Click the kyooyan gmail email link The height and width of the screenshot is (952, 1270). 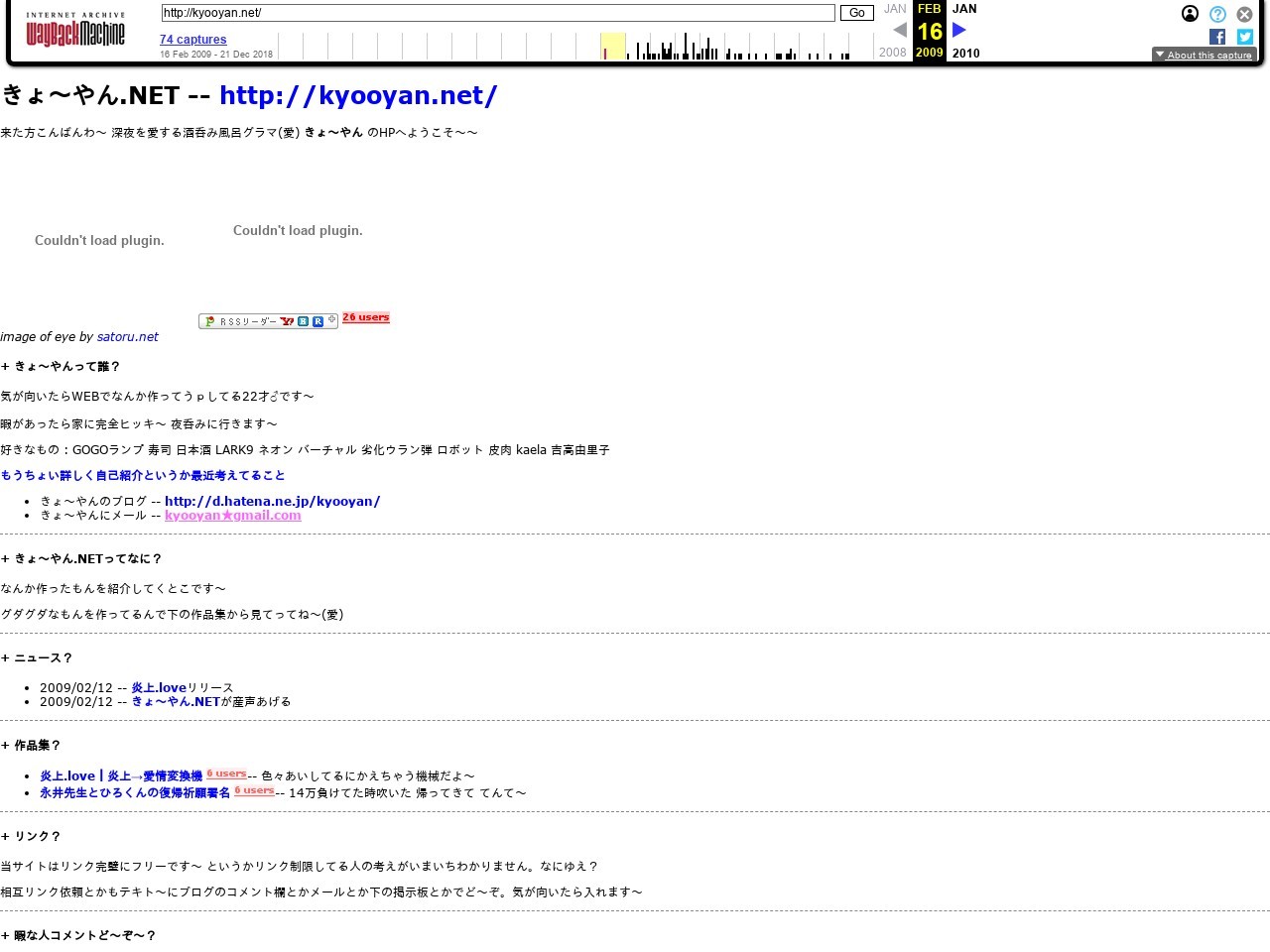232,516
